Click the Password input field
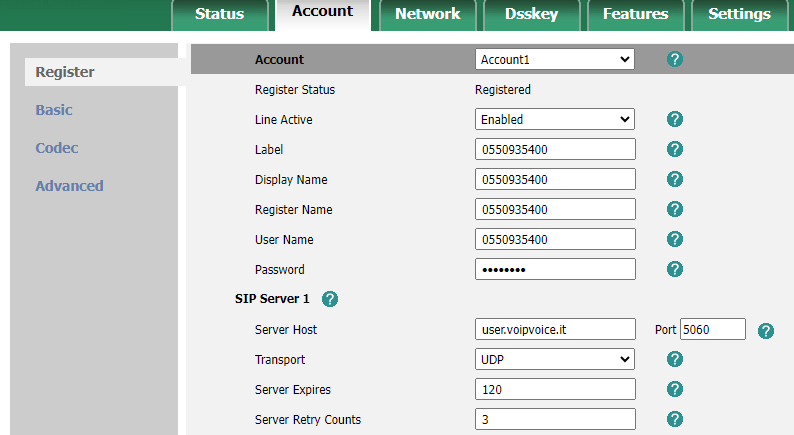Screen dimensions: 794x435 coord(555,269)
